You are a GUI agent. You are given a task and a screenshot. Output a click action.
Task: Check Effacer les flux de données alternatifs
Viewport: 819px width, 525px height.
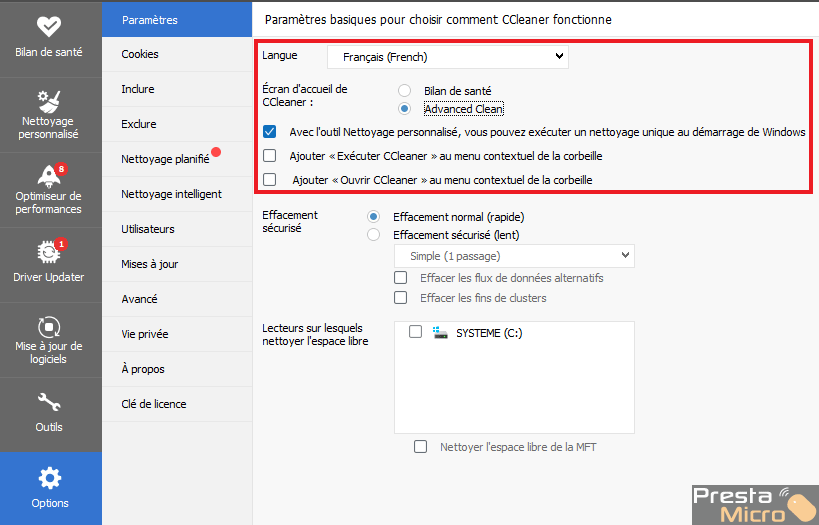401,278
